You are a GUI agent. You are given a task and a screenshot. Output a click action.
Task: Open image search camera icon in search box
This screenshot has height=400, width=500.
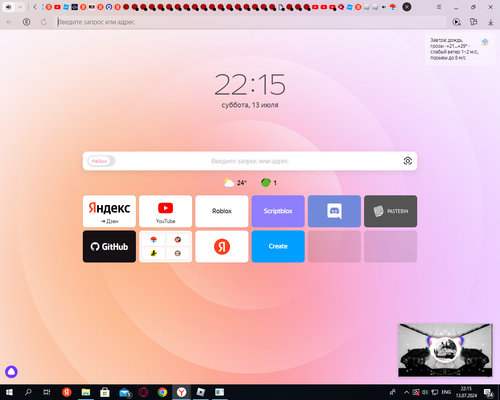408,161
